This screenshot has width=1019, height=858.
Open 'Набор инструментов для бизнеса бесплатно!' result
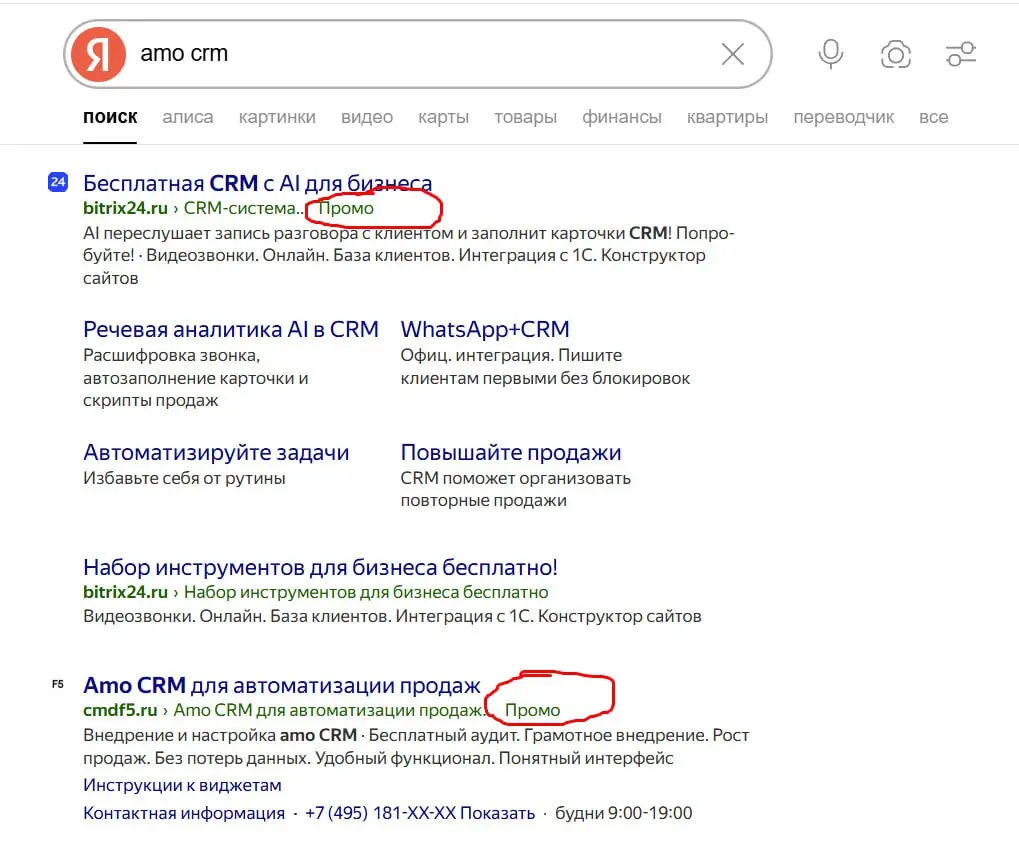pyautogui.click(x=320, y=567)
